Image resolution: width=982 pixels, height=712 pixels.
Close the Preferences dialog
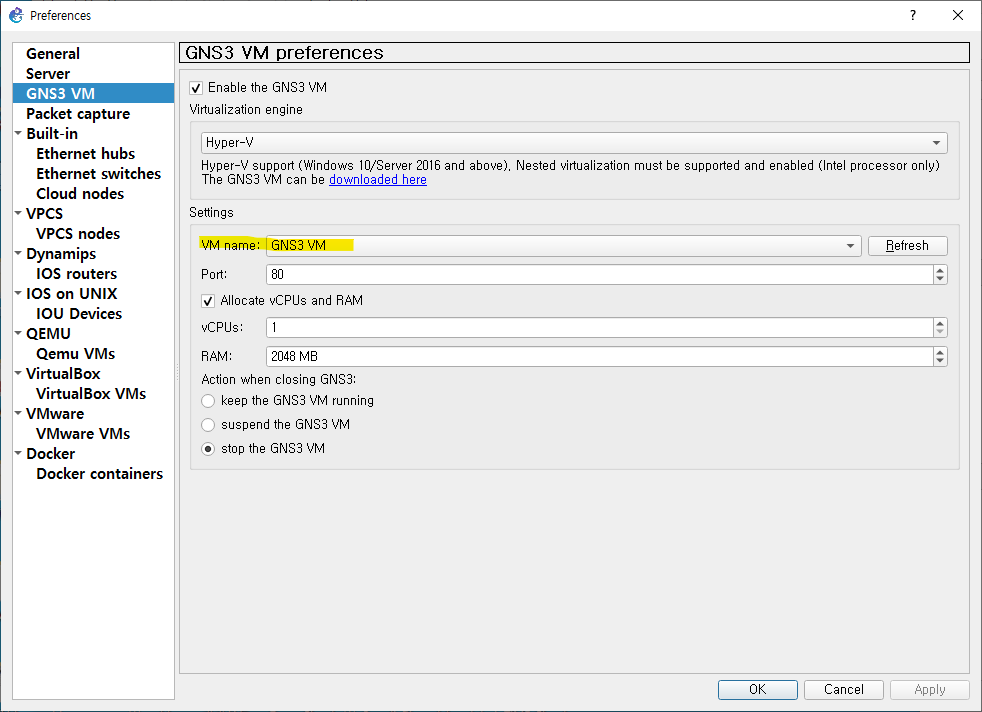(958, 15)
